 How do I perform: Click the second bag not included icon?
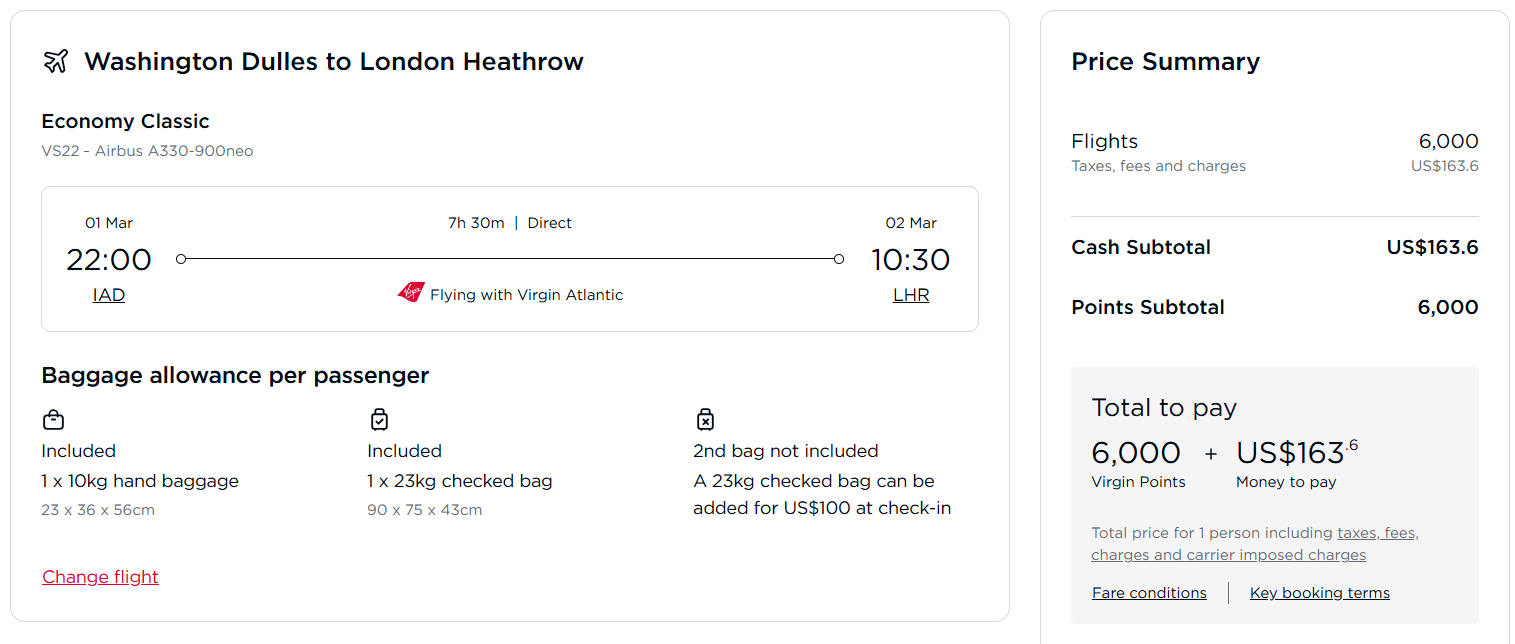(705, 419)
